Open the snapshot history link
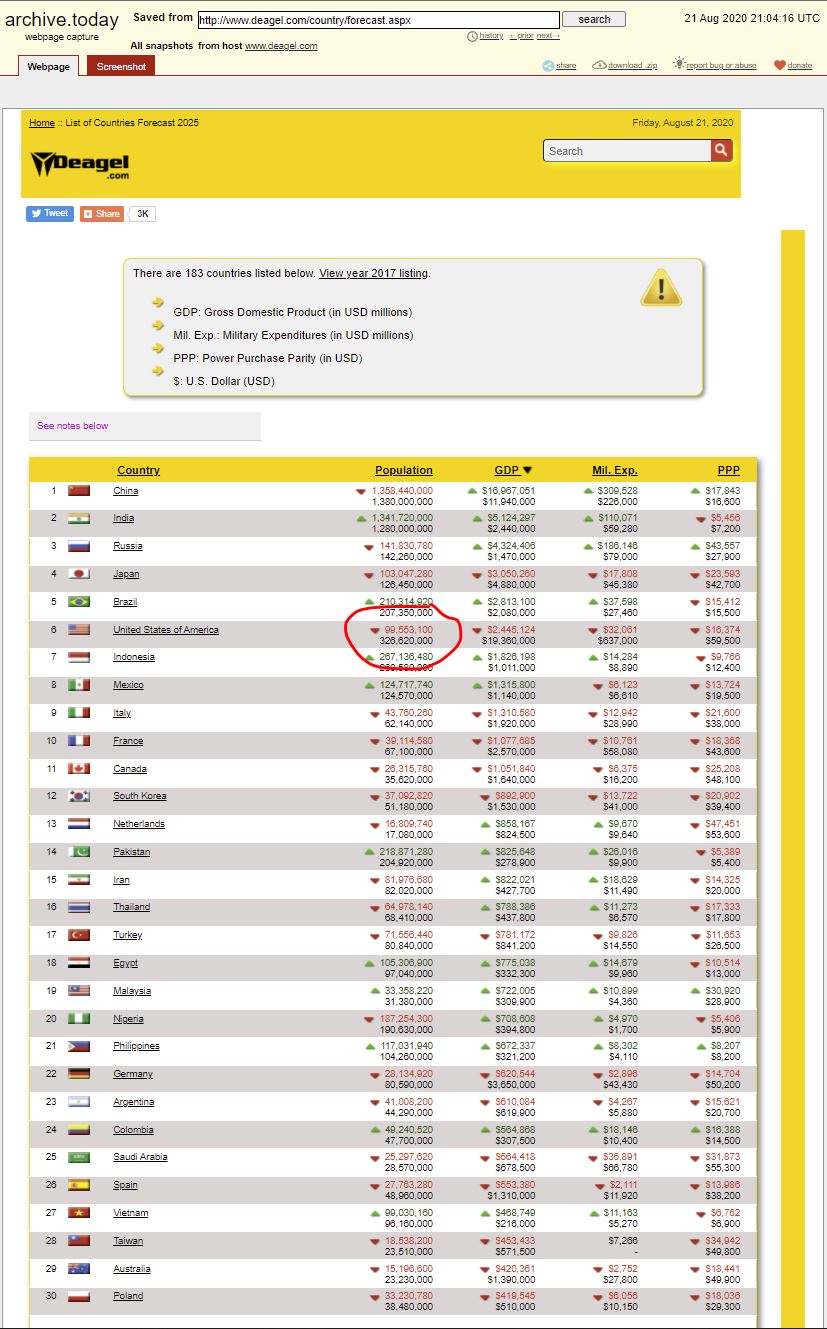This screenshot has width=827, height=1329. coord(486,36)
